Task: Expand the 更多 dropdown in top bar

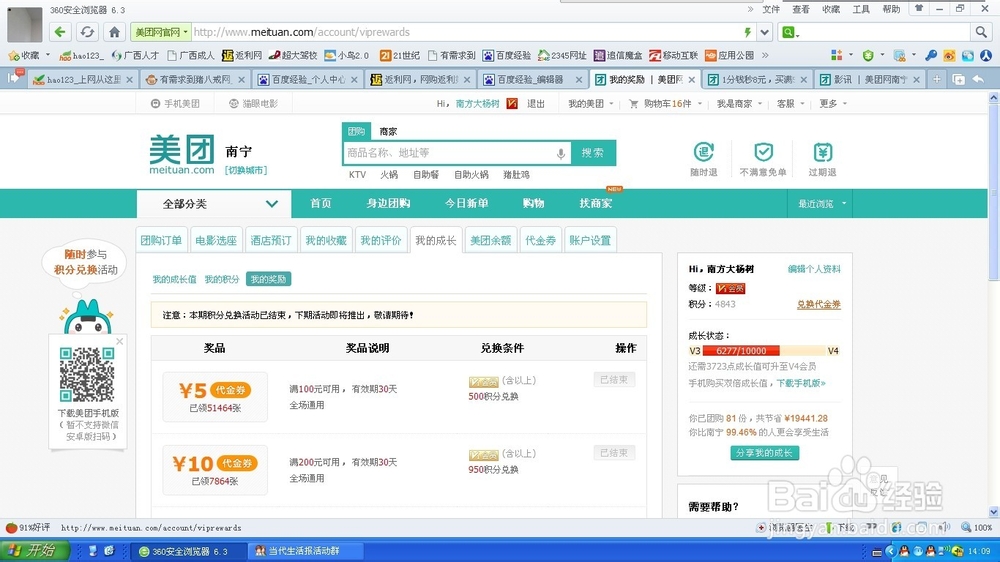Action: [x=833, y=103]
